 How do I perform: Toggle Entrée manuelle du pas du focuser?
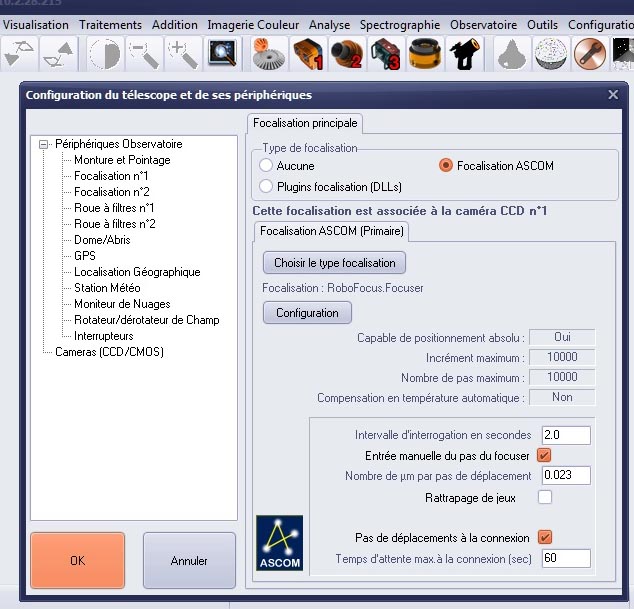point(545,455)
